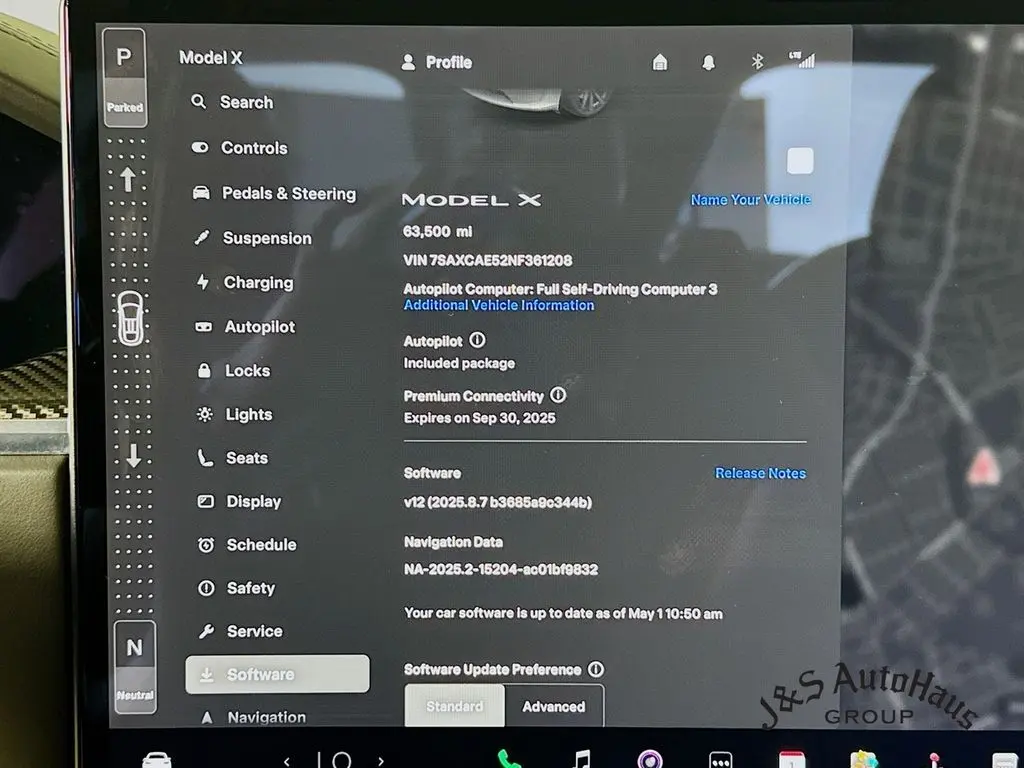Select Park on the gear strip
1024x768 pixels.
(x=124, y=77)
